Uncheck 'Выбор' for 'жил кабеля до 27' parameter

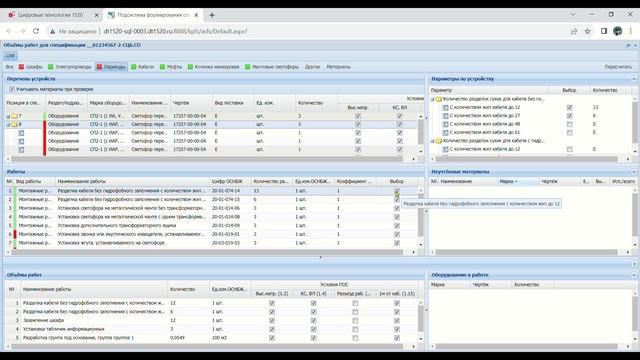(x=569, y=116)
